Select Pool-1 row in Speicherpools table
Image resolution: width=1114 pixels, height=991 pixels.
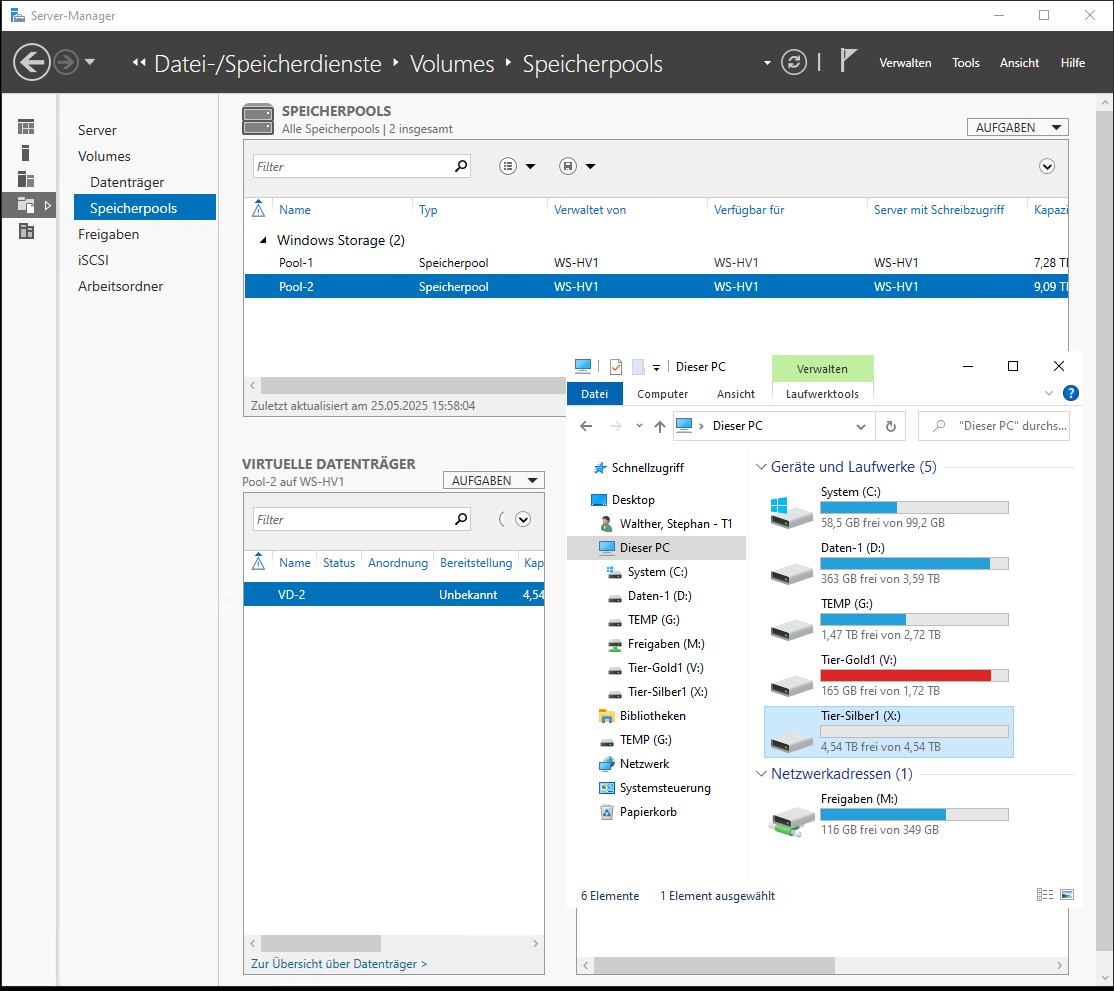656,263
